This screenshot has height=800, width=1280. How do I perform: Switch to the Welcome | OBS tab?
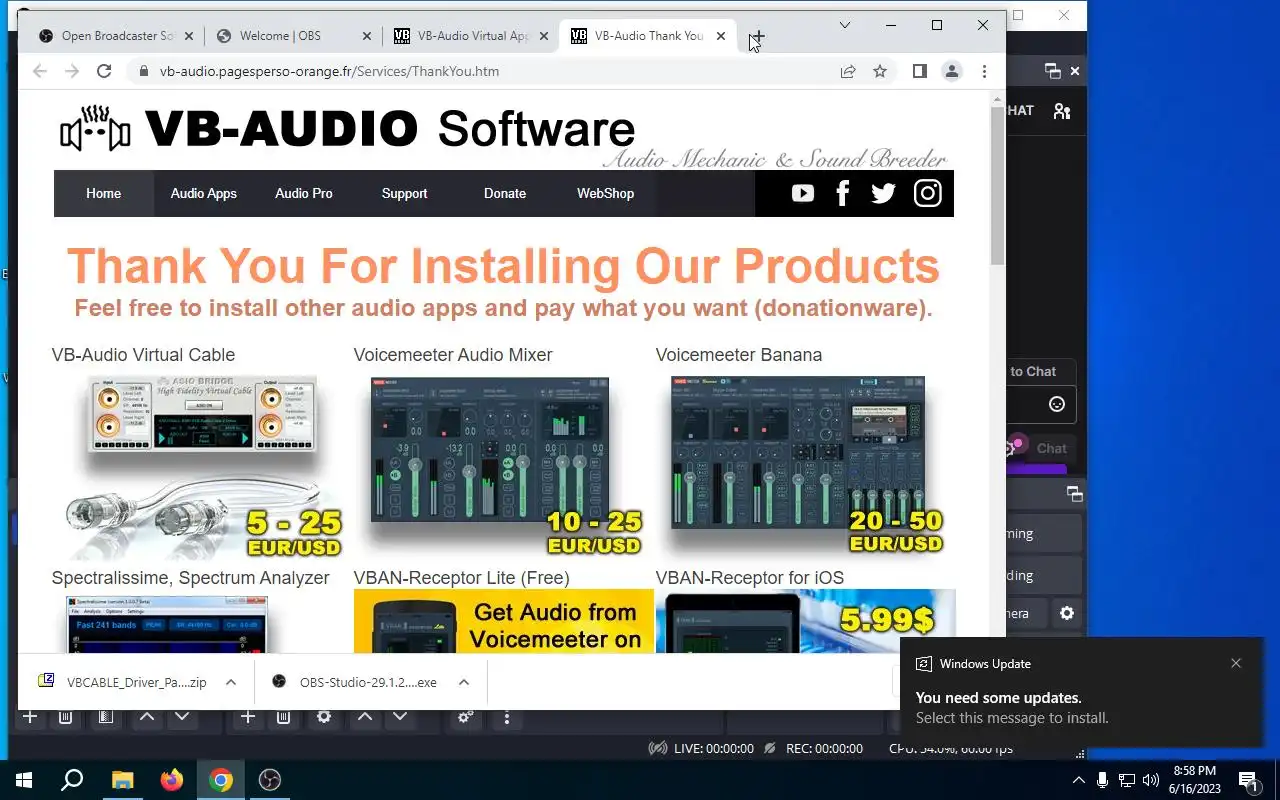[x=280, y=36]
